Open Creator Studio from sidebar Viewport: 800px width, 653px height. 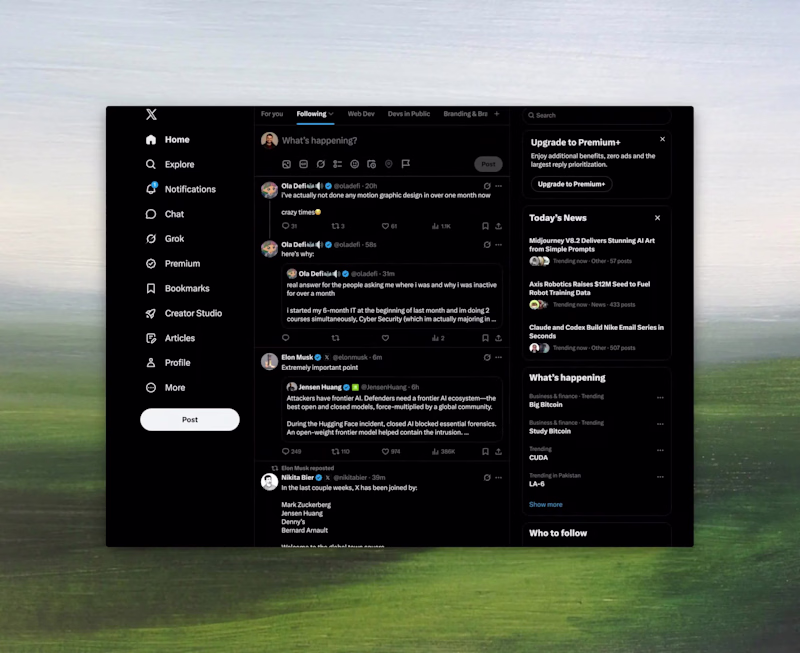(184, 313)
